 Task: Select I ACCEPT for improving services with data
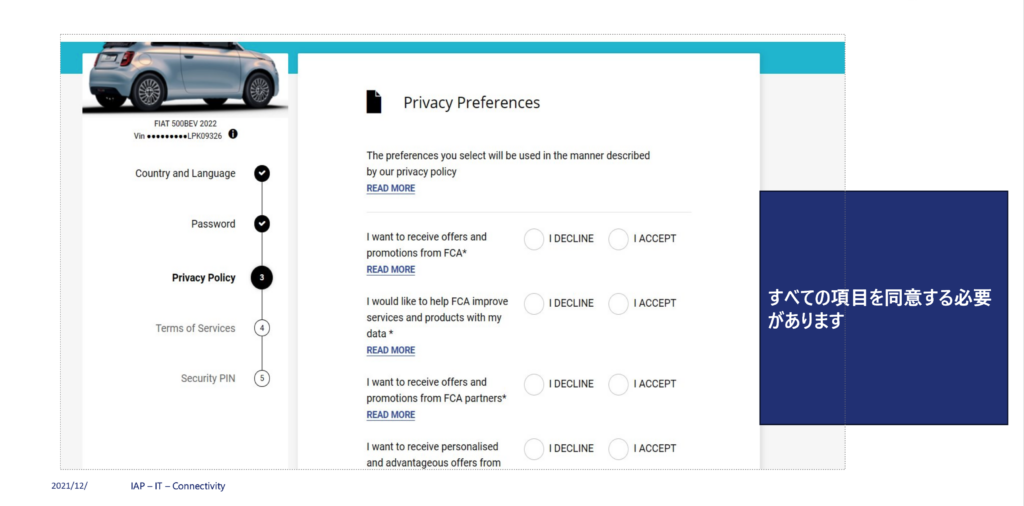tap(618, 304)
